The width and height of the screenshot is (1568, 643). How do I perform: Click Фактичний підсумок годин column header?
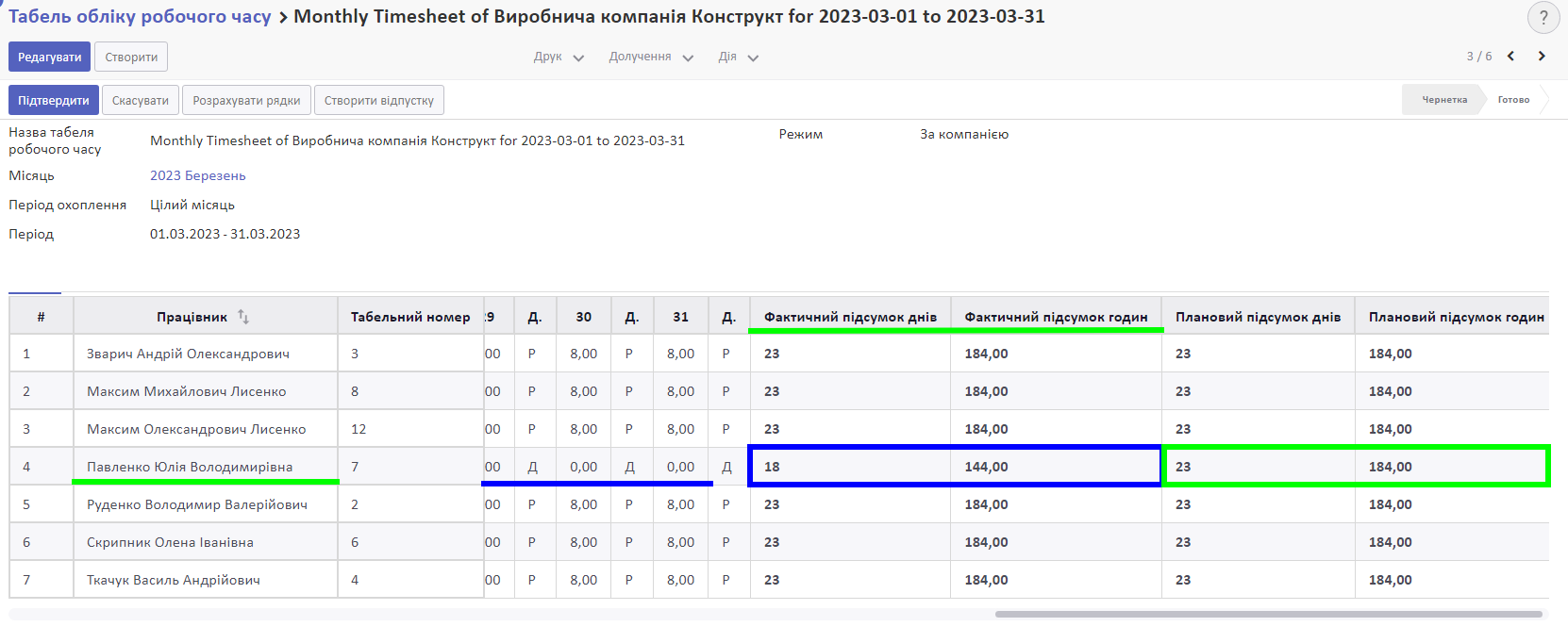(1056, 317)
